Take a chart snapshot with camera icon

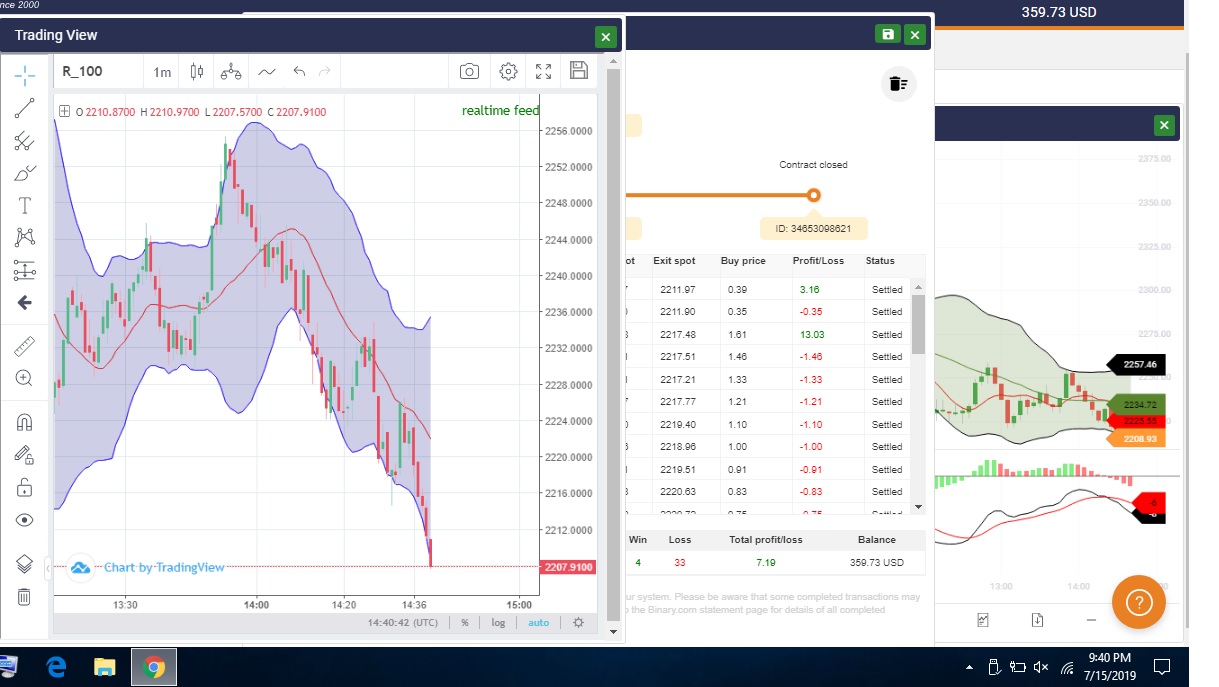(469, 71)
